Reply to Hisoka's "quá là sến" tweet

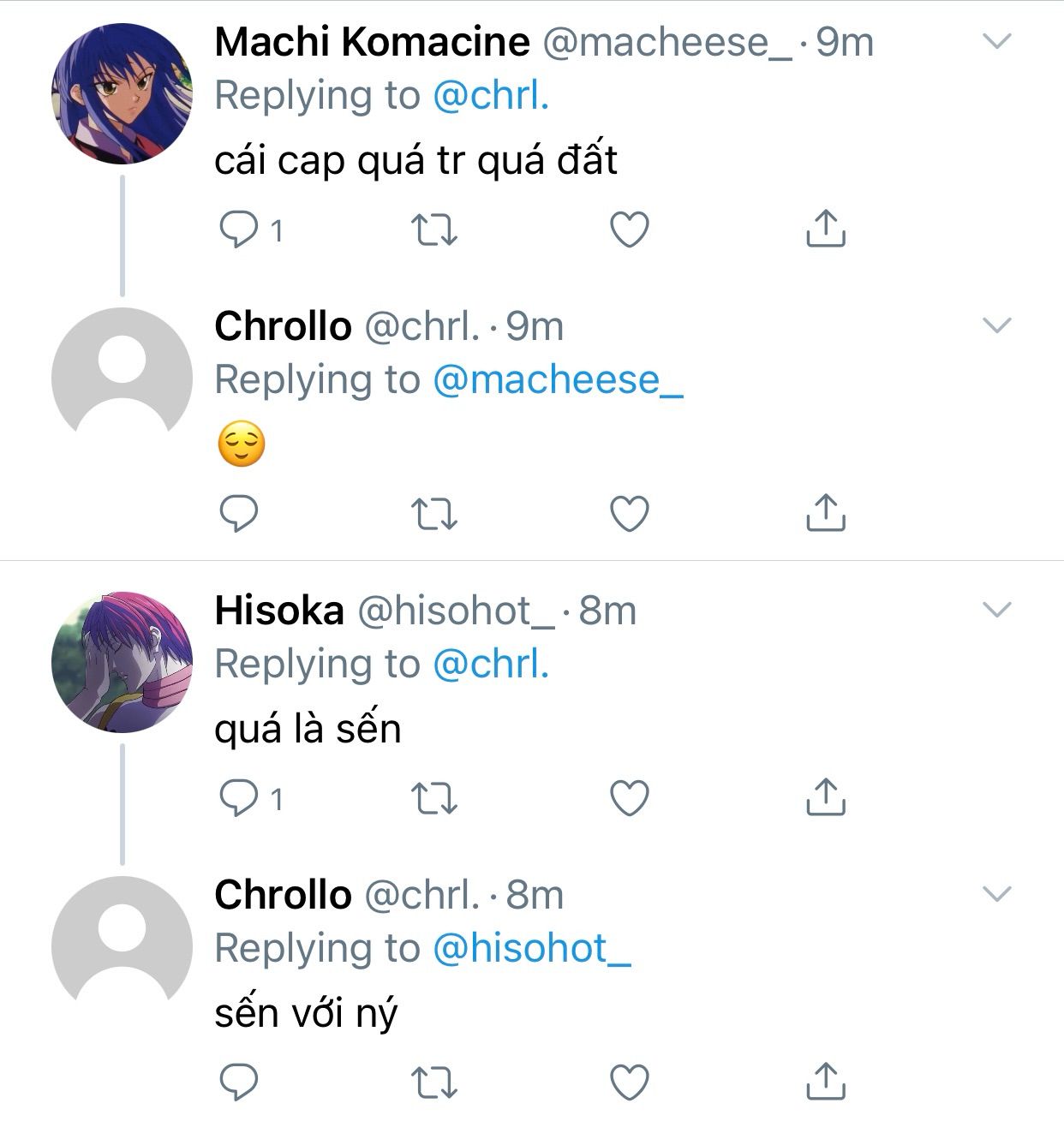tap(239, 798)
